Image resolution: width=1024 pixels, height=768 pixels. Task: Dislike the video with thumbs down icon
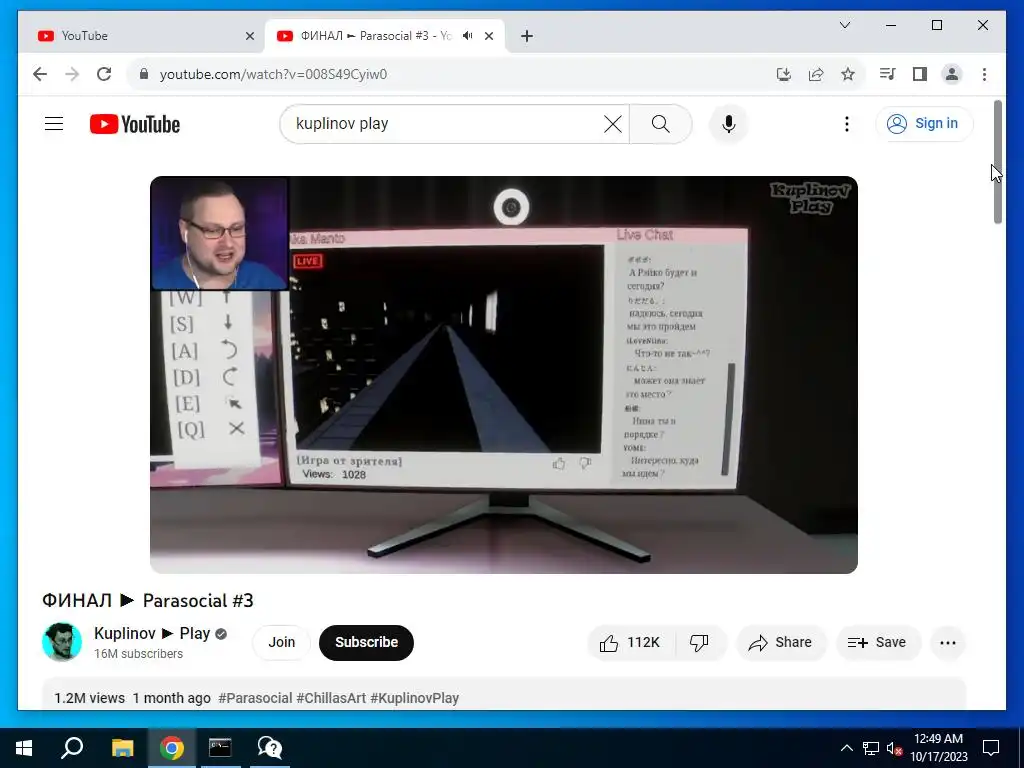click(x=699, y=643)
